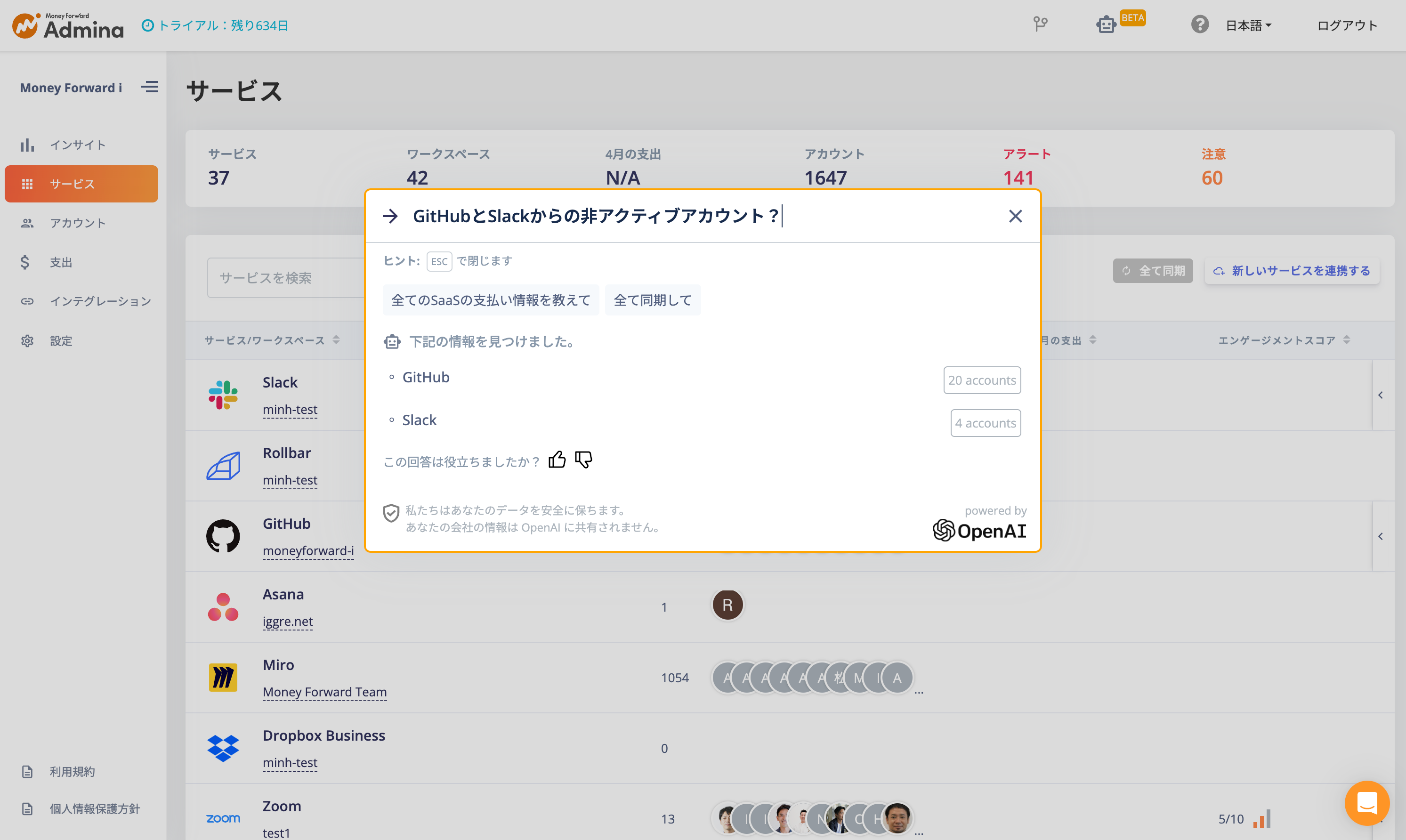Go to インテグレーション menu item
The width and height of the screenshot is (1406, 840).
[x=100, y=301]
